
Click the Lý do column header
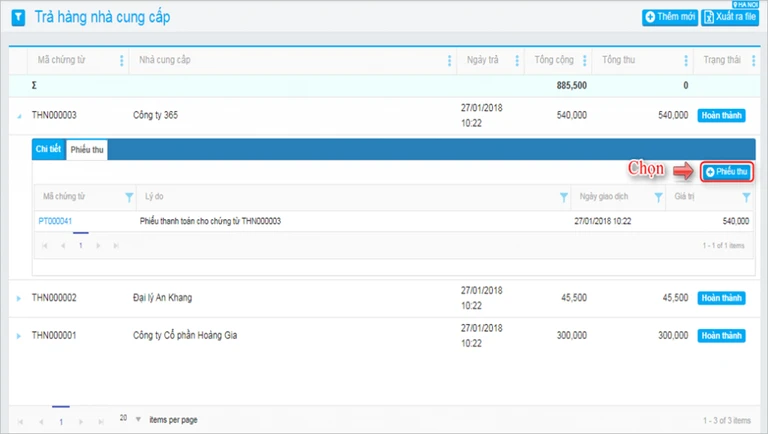pos(154,196)
